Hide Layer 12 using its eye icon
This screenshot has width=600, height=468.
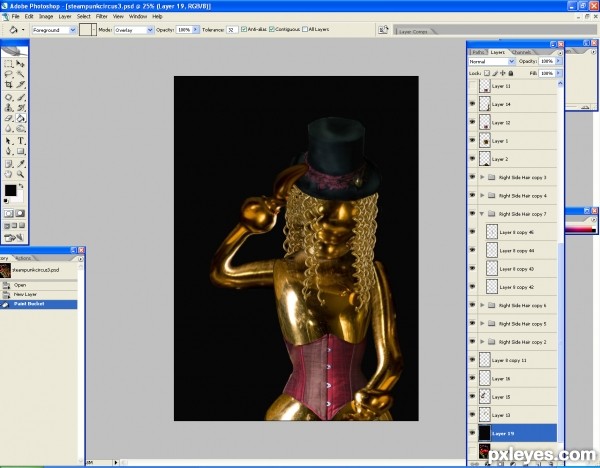click(x=472, y=122)
